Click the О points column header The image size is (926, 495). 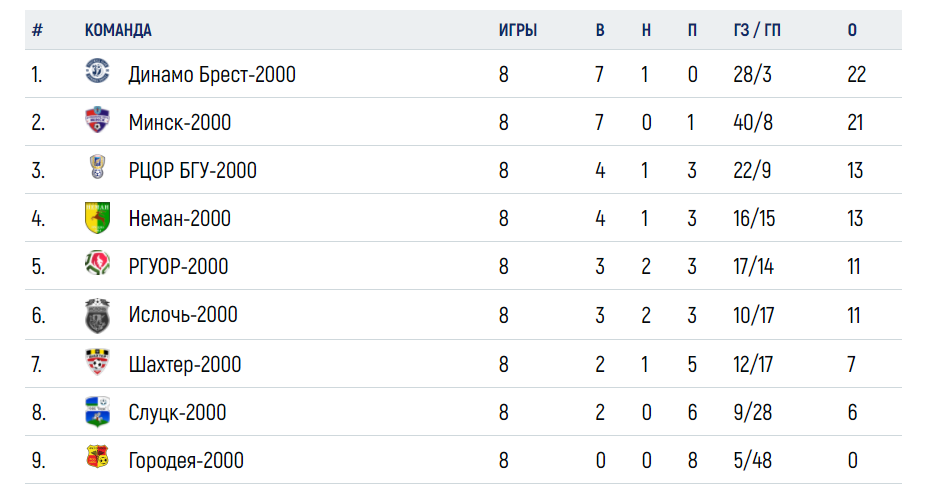[852, 30]
